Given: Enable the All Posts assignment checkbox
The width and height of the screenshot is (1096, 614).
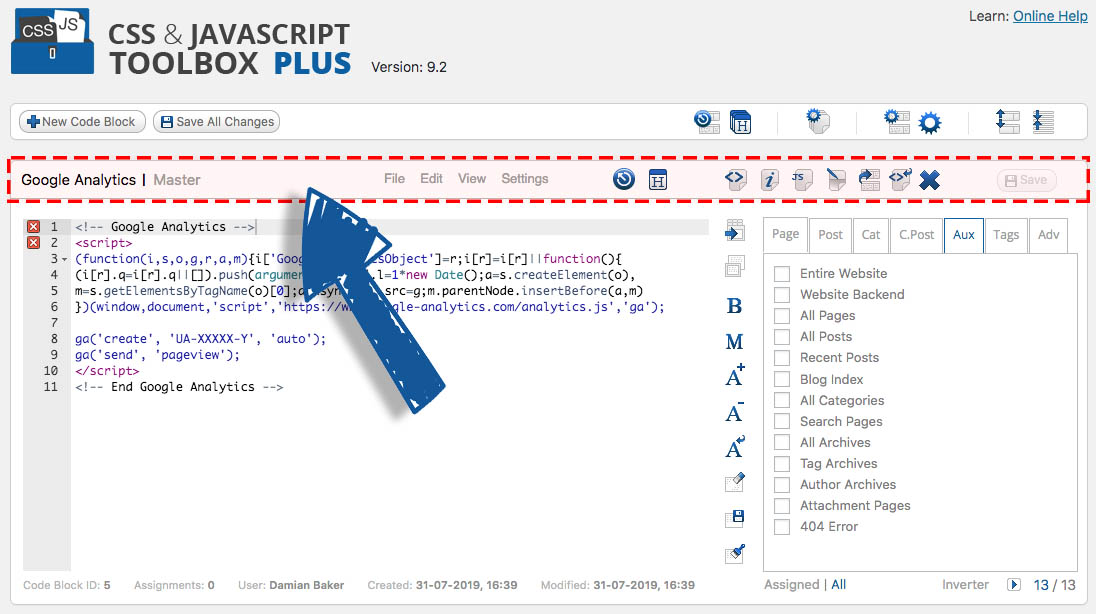Looking at the screenshot, I should tap(782, 336).
